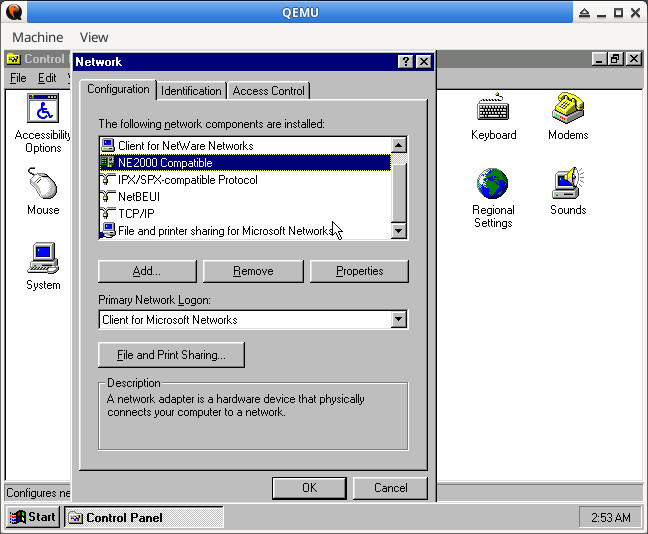Switch to the Configuration tab
Viewport: 648px width, 534px height.
coord(118,89)
